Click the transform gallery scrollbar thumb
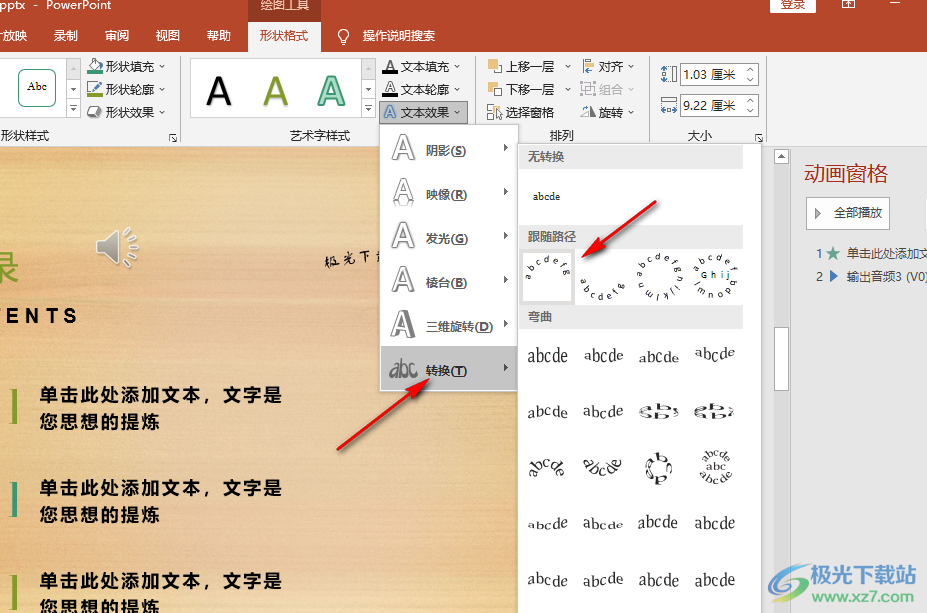This screenshot has height=613, width=927. click(x=782, y=358)
